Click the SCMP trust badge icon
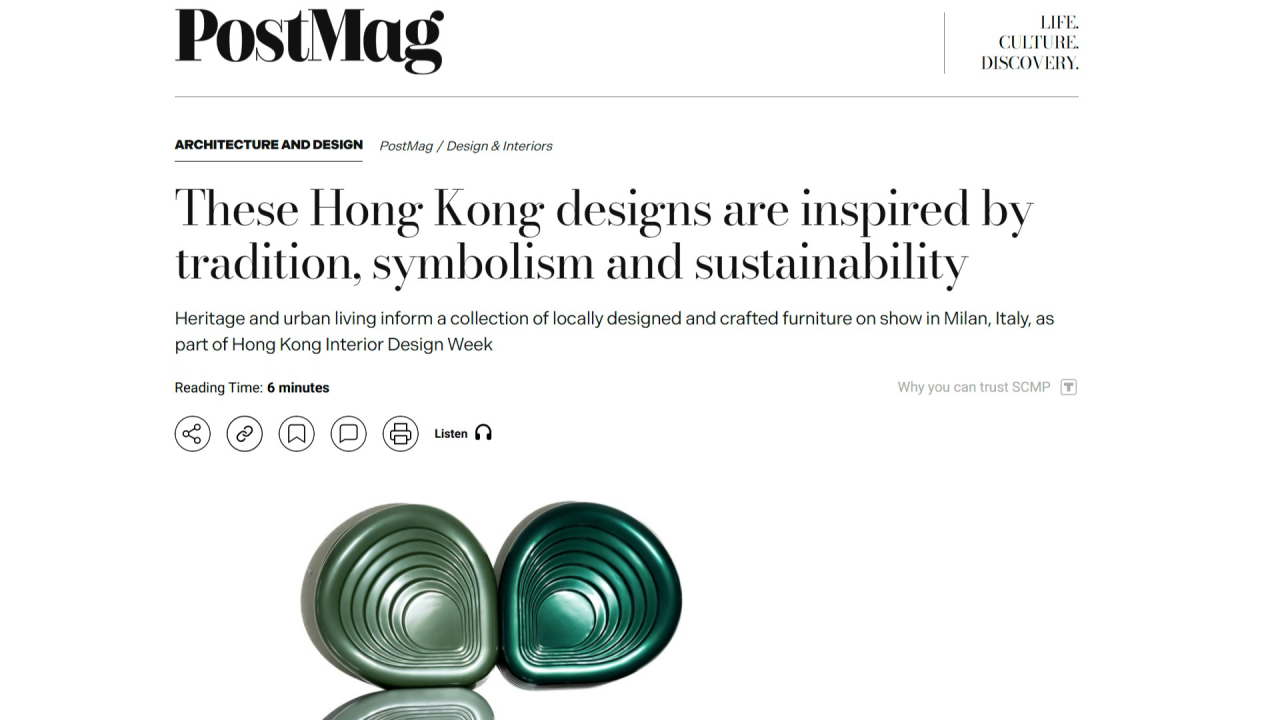Image resolution: width=1280 pixels, height=720 pixels. [x=1068, y=387]
